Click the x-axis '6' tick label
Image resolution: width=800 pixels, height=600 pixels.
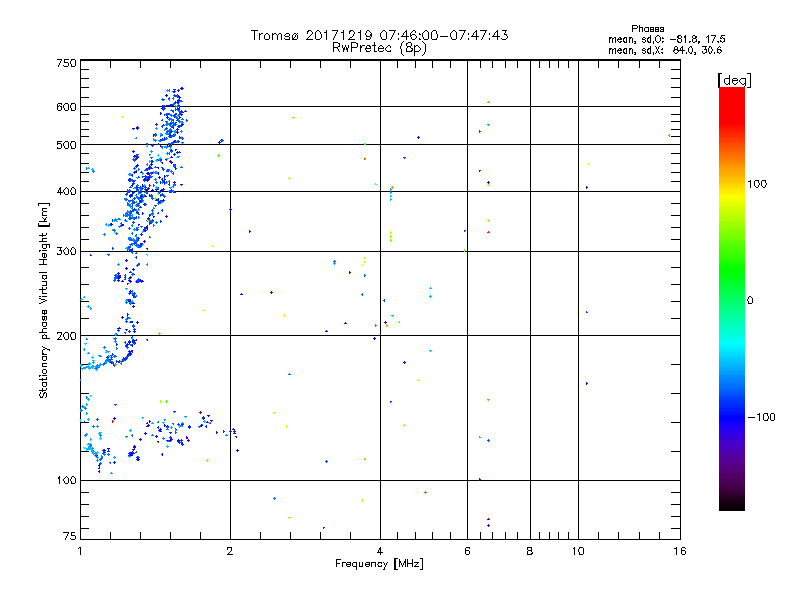467,551
